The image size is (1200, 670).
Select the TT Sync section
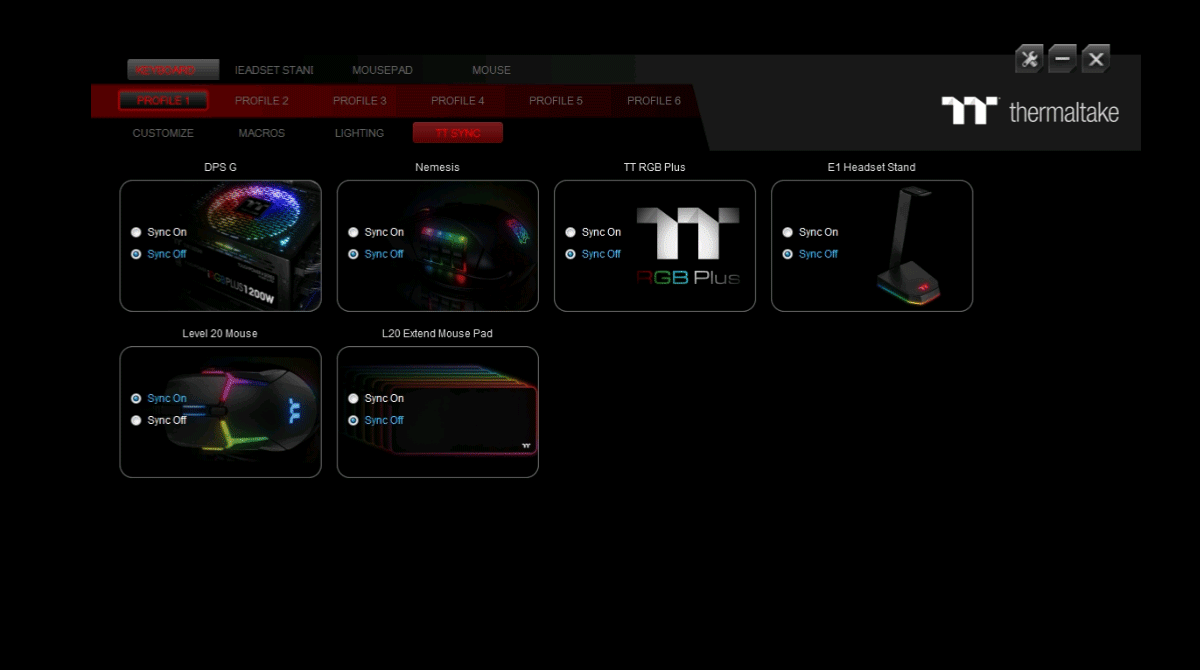coord(458,133)
